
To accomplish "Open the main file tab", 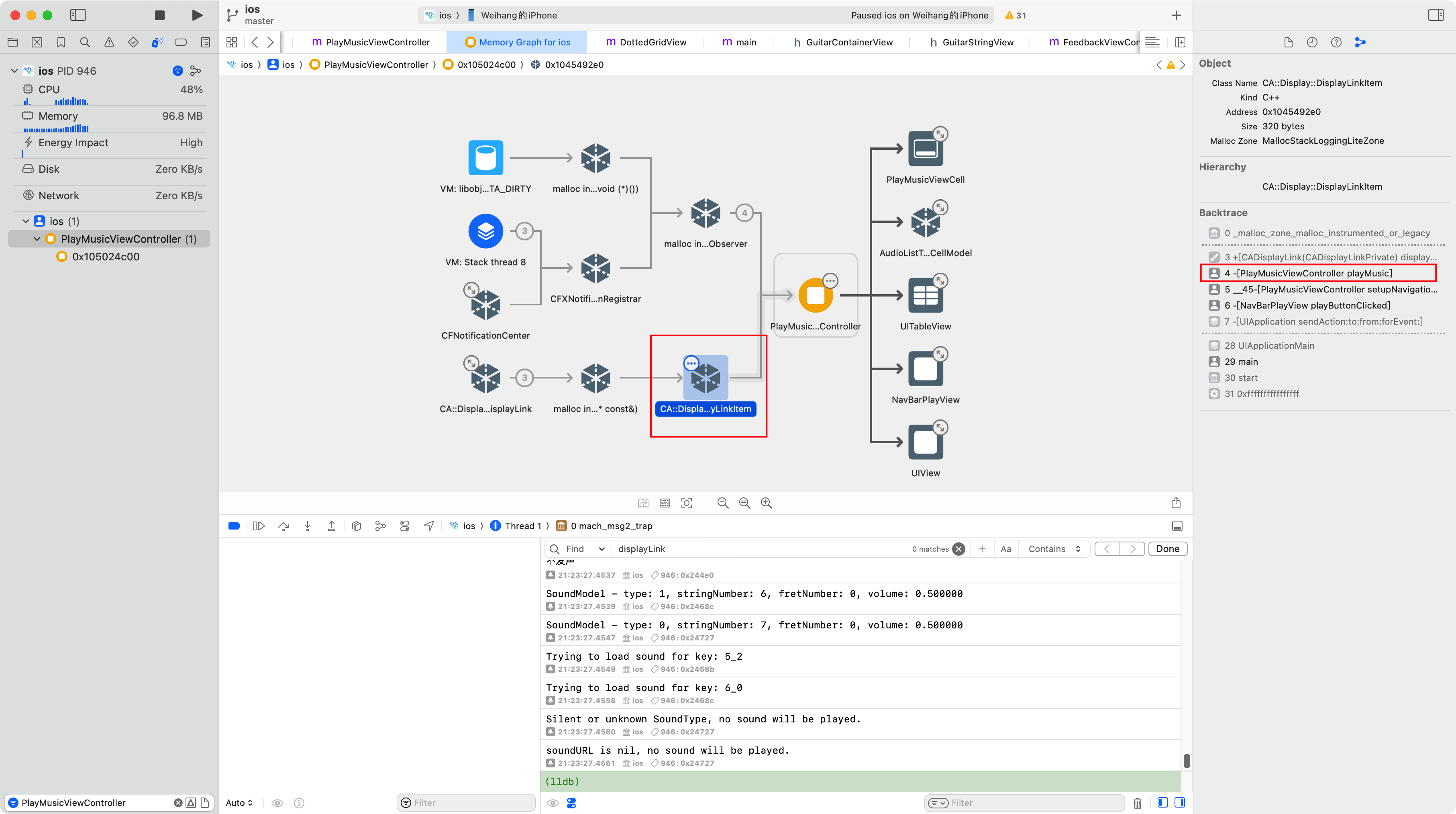I will [739, 42].
